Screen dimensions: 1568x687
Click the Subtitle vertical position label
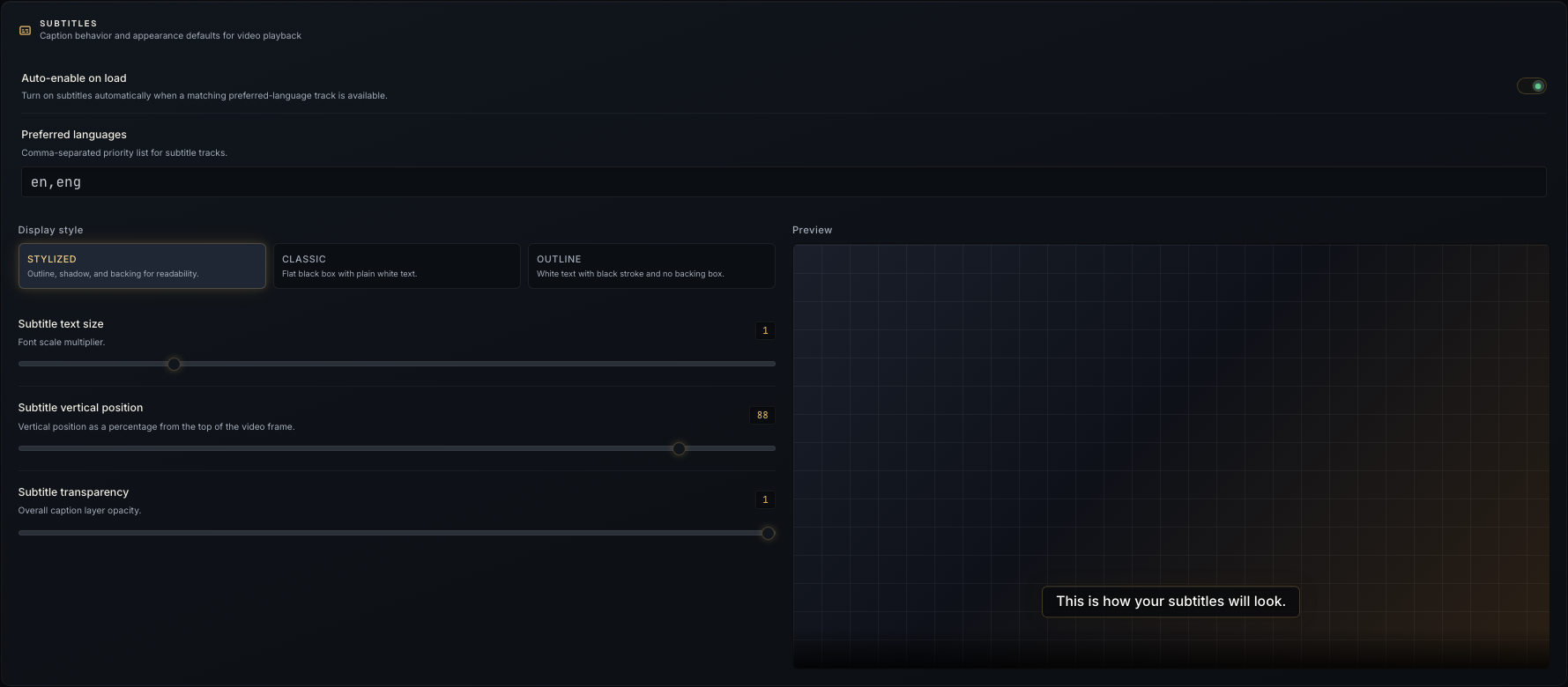(x=80, y=408)
